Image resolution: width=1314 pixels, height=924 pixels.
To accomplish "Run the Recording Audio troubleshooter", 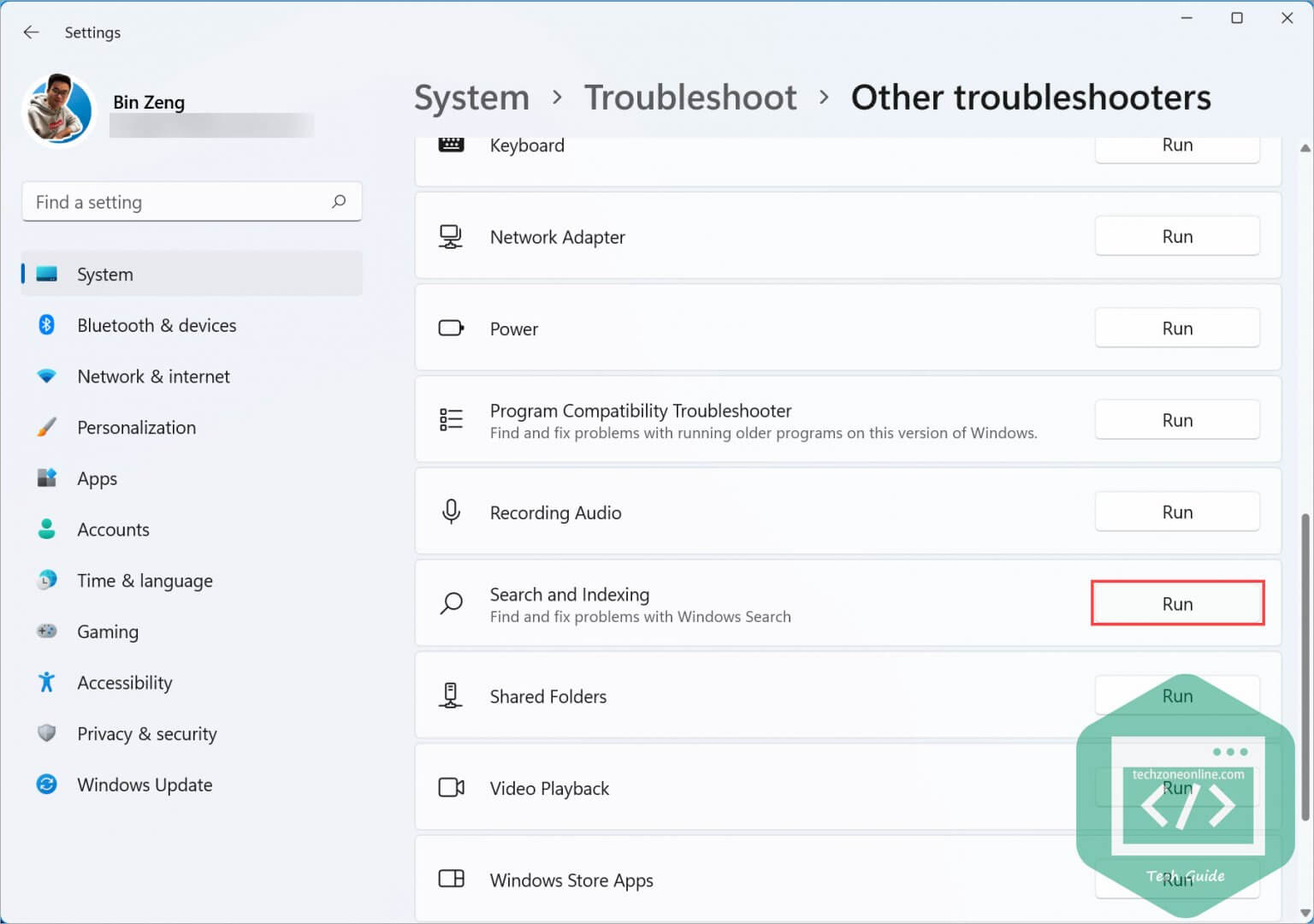I will (x=1177, y=512).
